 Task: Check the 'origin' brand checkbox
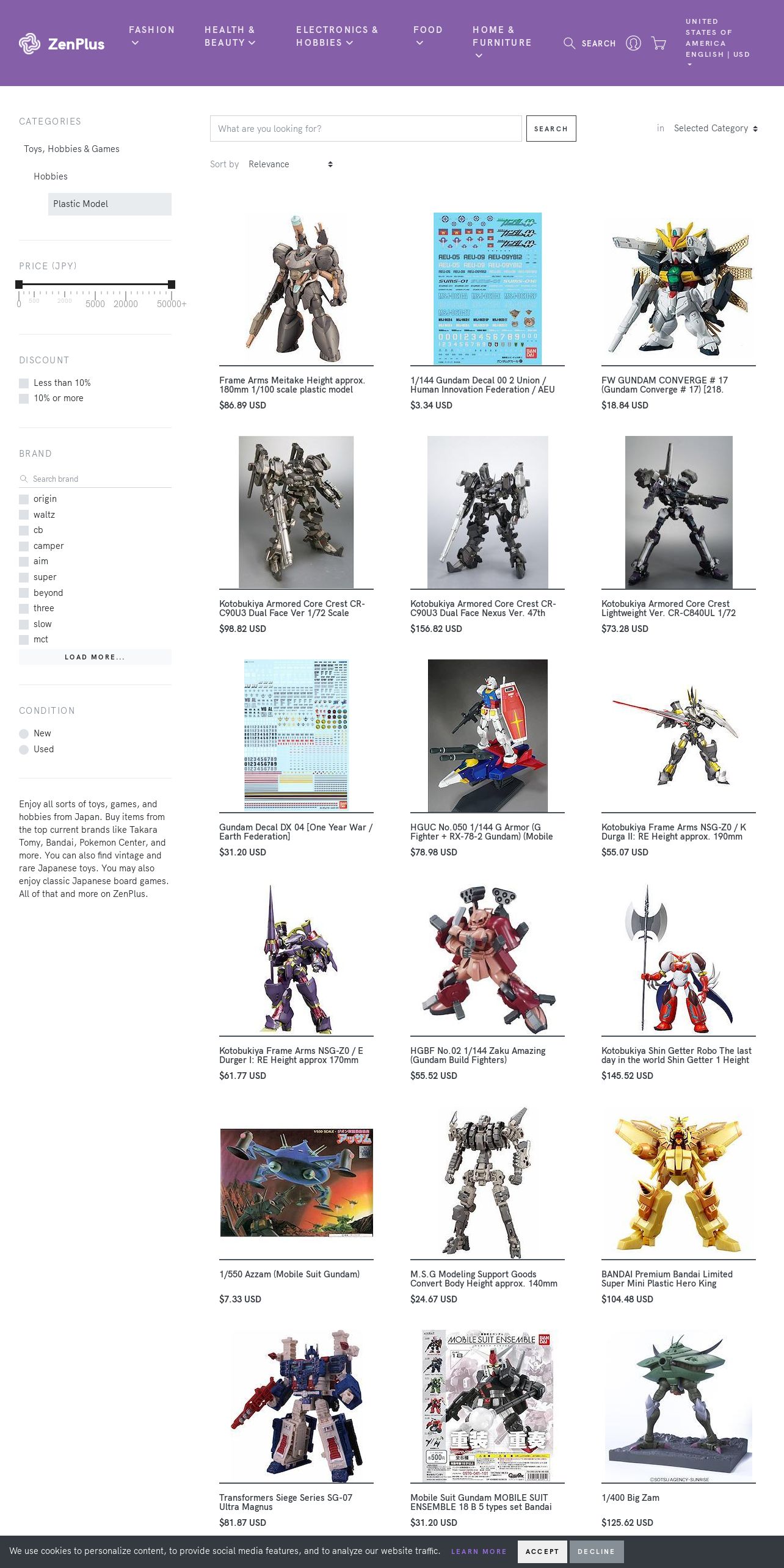click(x=24, y=499)
